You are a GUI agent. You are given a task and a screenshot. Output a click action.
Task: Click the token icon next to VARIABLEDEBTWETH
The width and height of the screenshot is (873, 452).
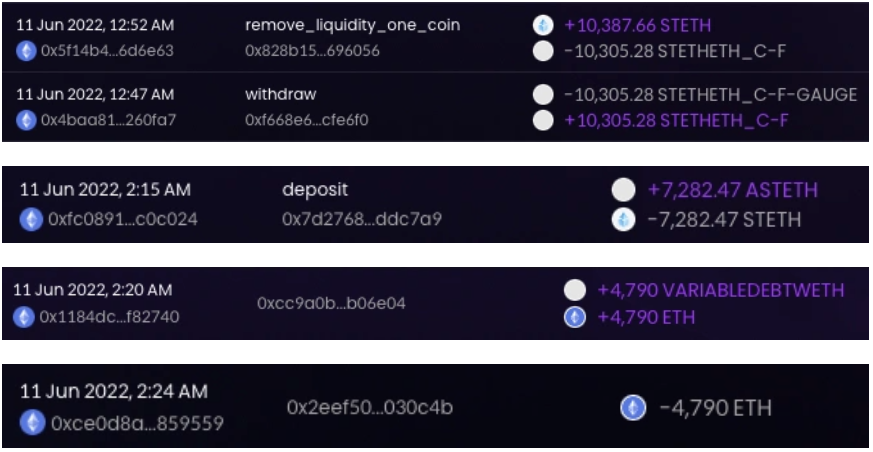click(x=575, y=290)
